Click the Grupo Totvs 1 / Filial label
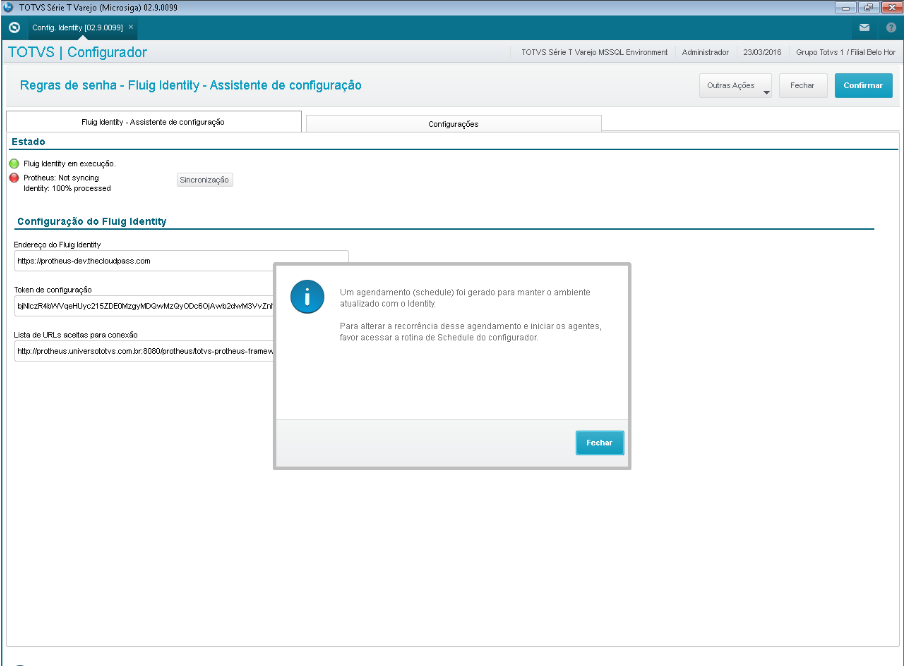 [845, 52]
